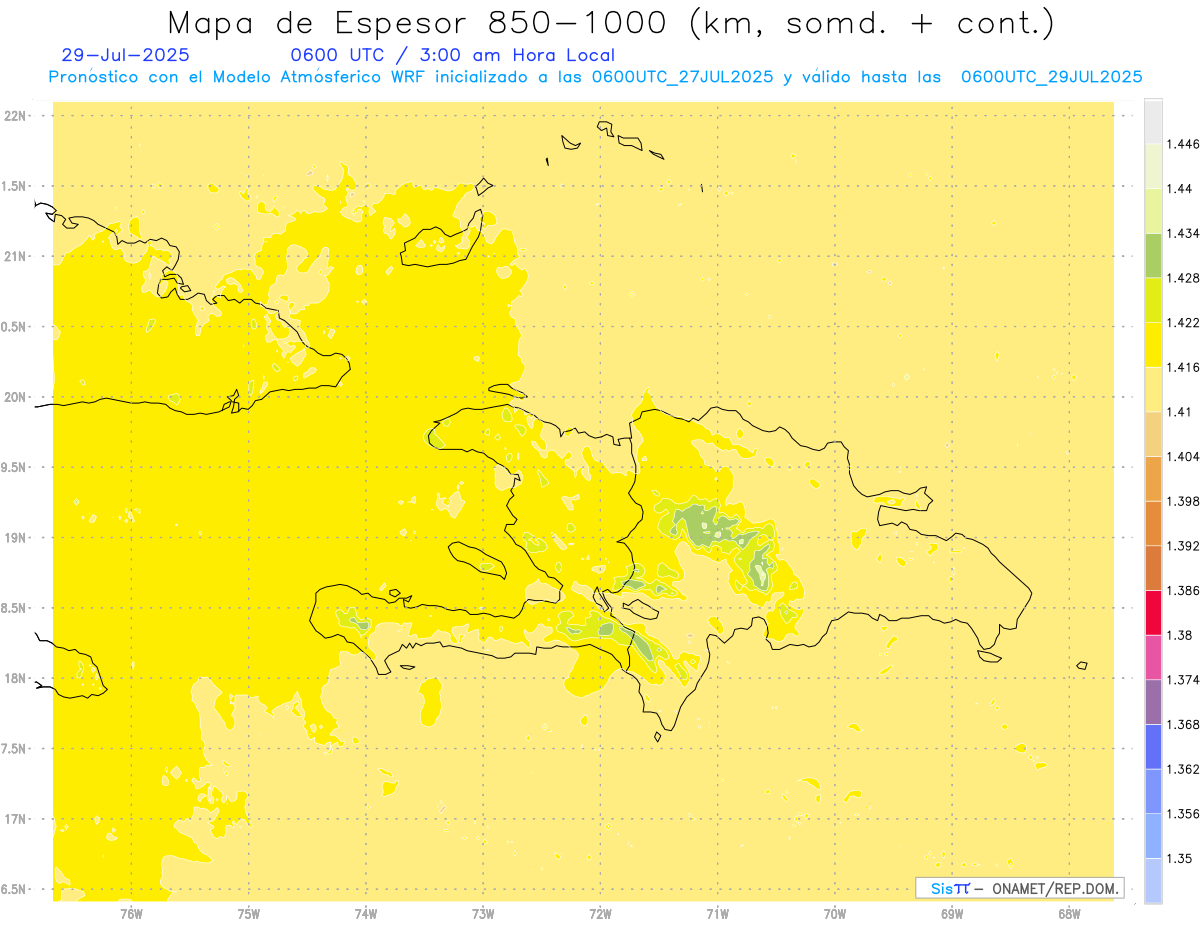The width and height of the screenshot is (1200, 927).
Task: Click the legend value 1.434
Action: pyautogui.click(x=1183, y=233)
